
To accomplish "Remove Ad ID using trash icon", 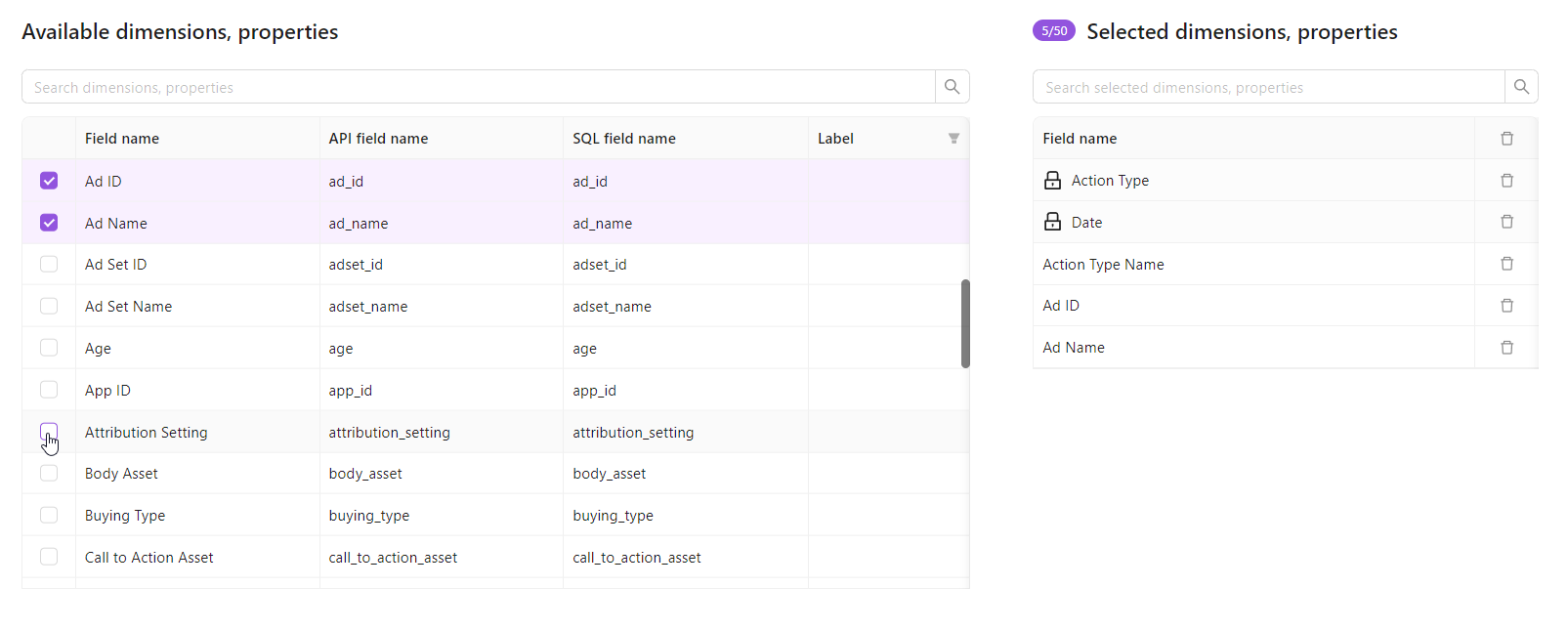I will pyautogui.click(x=1506, y=306).
